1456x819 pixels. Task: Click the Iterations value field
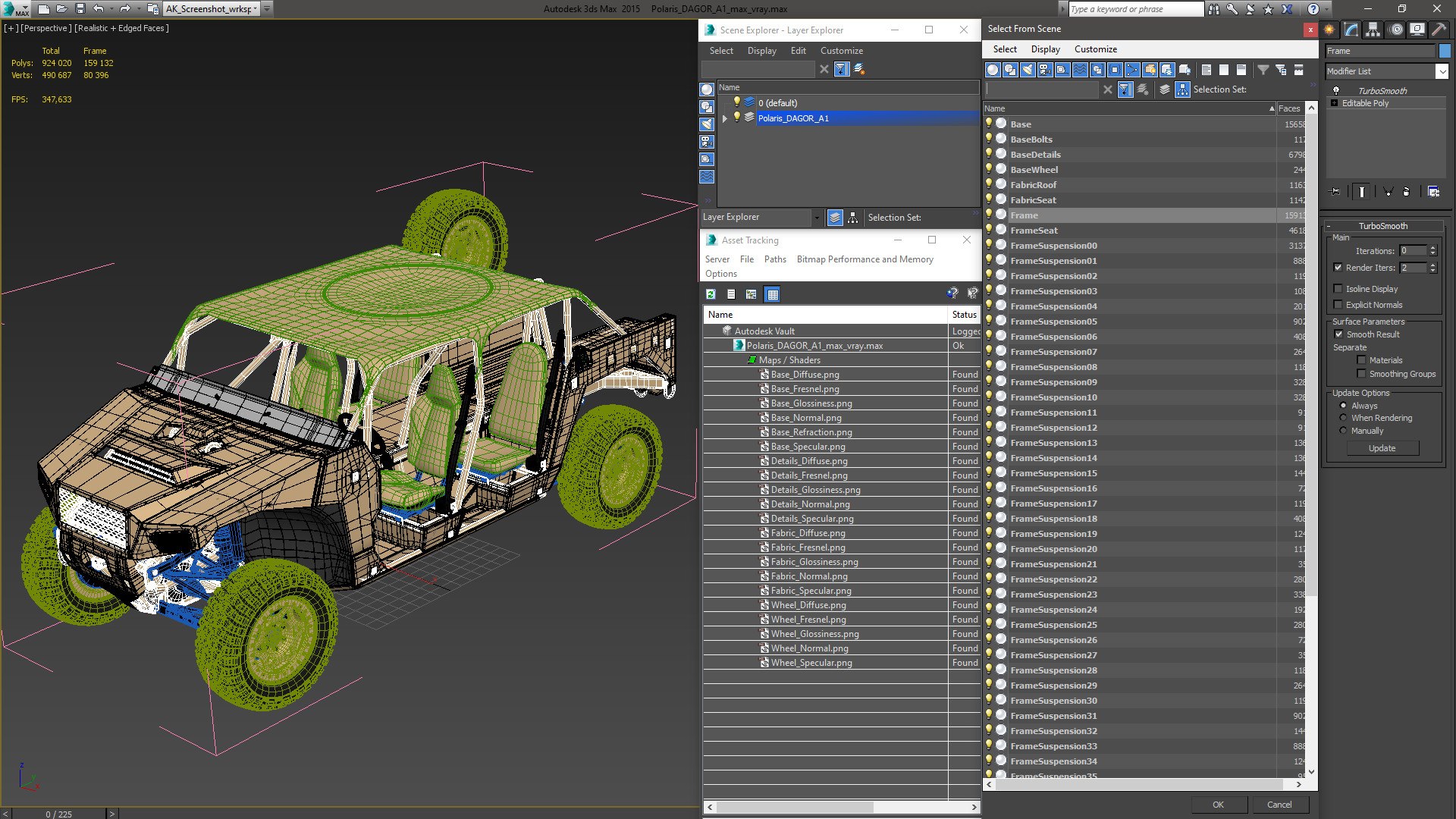[1414, 251]
